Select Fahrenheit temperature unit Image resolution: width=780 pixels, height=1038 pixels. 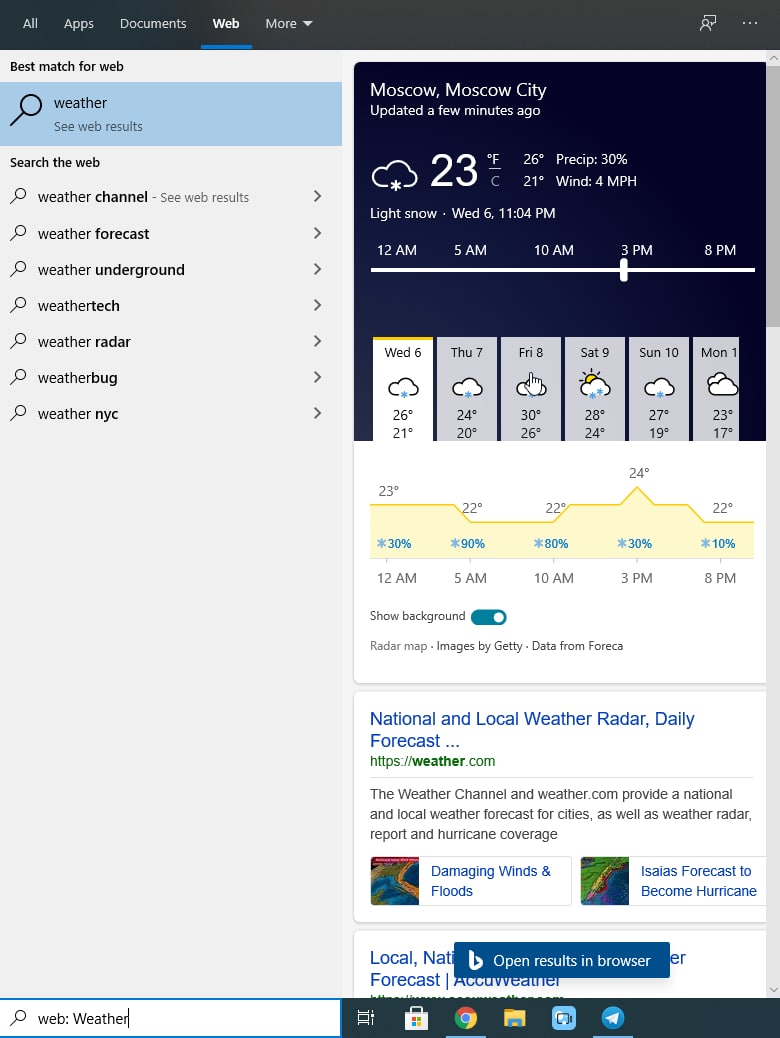(x=493, y=160)
